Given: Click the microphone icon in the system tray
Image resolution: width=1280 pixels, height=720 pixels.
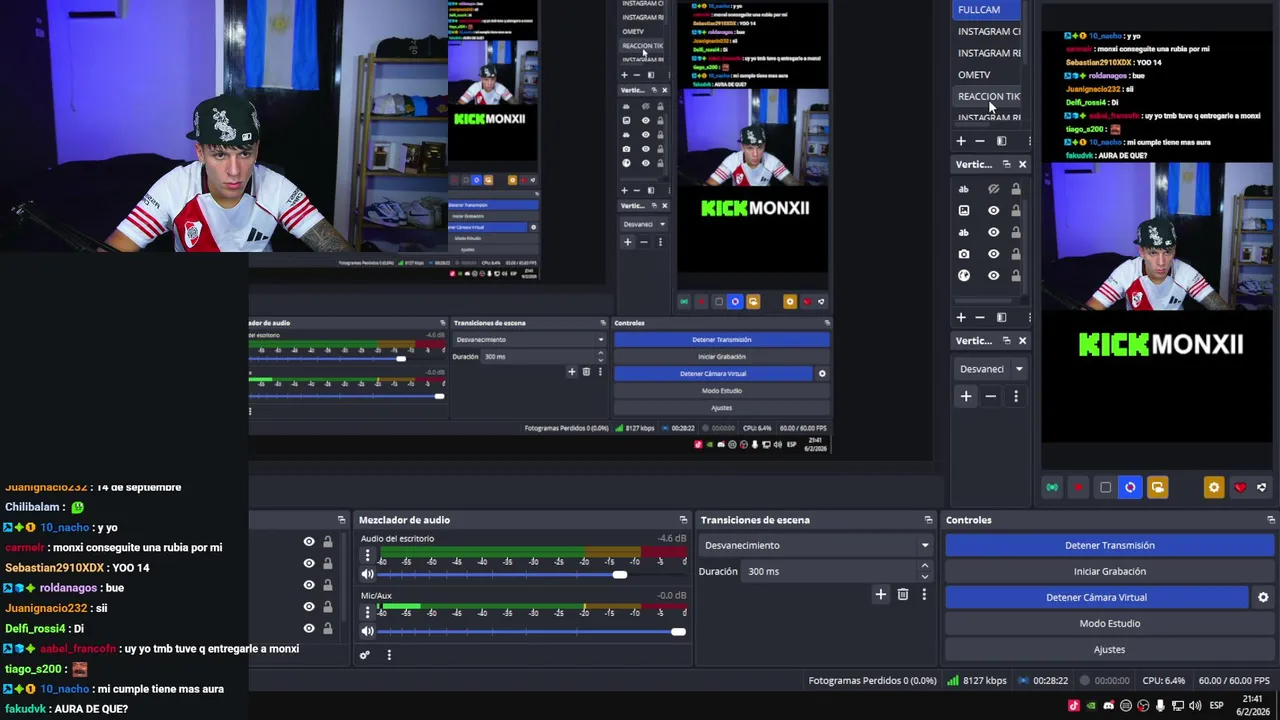Looking at the screenshot, I should pyautogui.click(x=1160, y=705).
